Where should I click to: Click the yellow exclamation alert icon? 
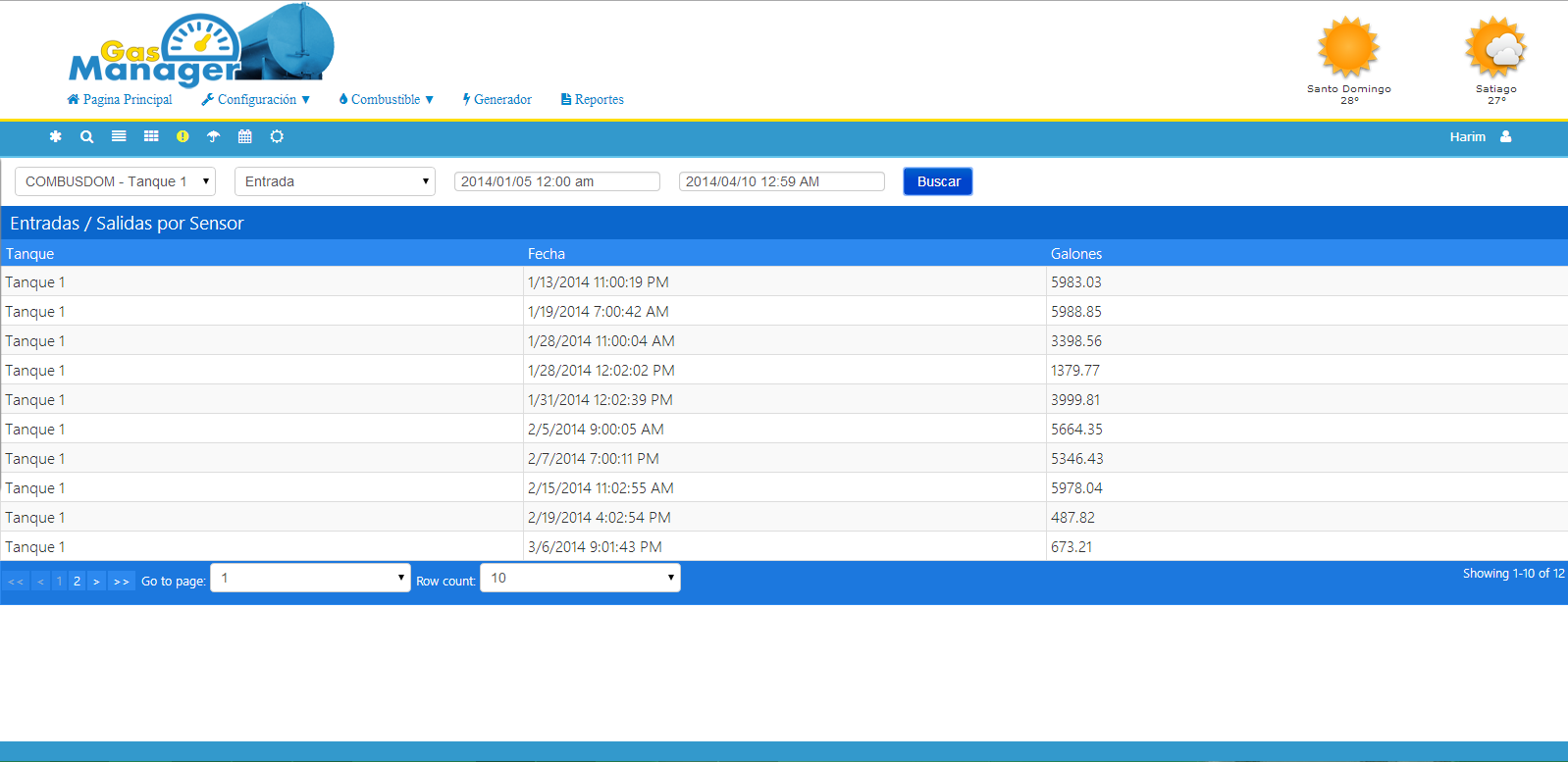[x=183, y=136]
